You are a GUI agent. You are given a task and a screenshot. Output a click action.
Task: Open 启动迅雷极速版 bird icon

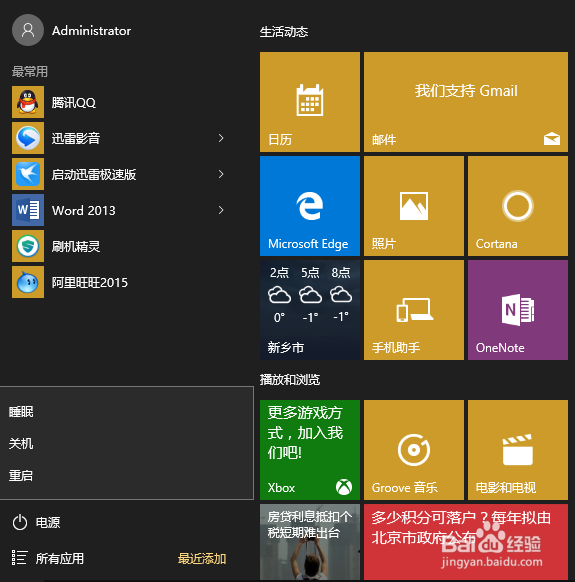[x=28, y=174]
